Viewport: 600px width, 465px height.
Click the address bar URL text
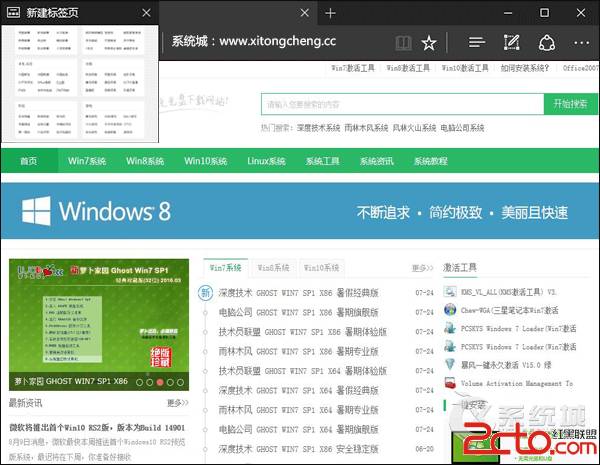tap(253, 41)
